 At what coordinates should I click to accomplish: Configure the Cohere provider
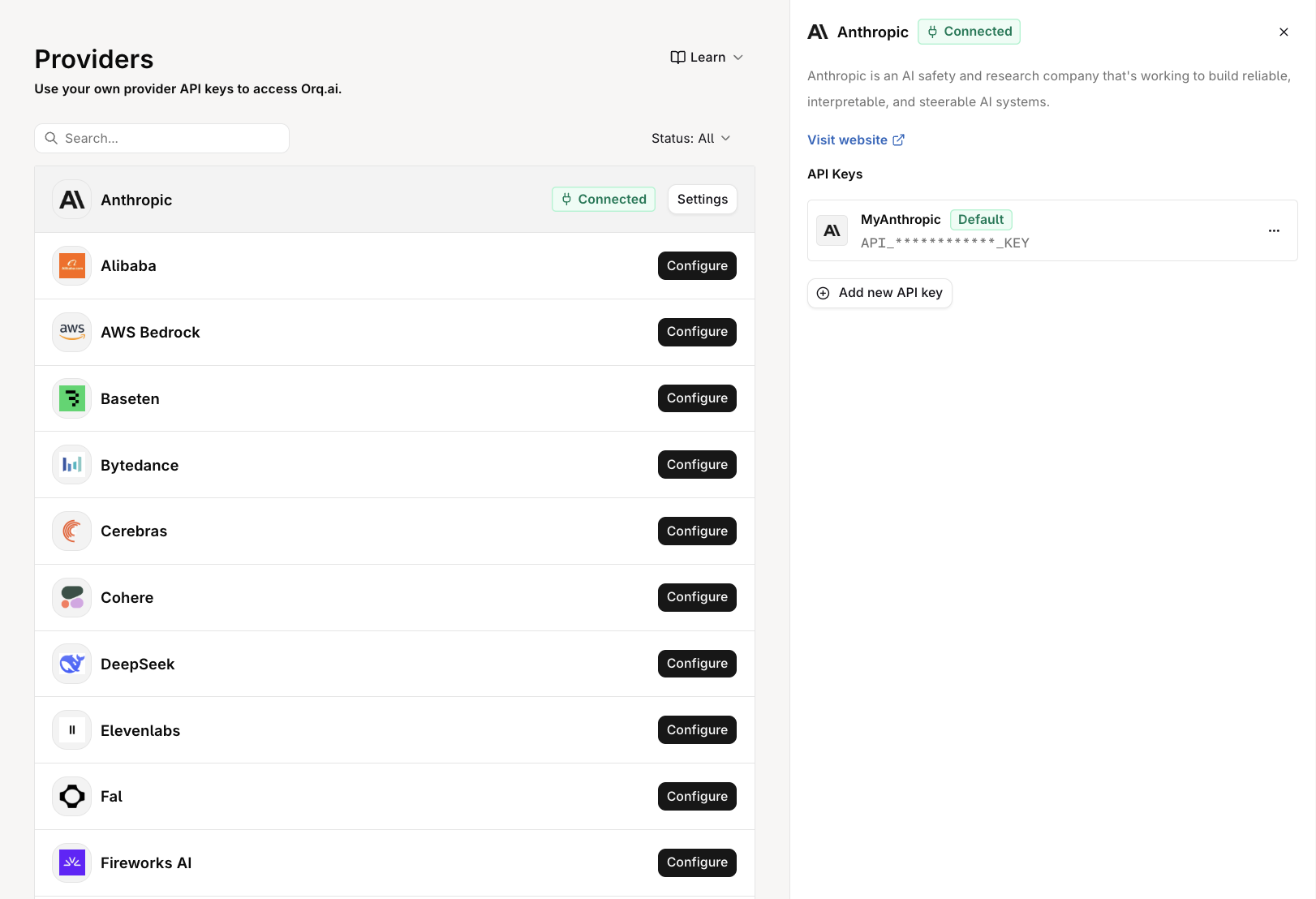click(697, 597)
